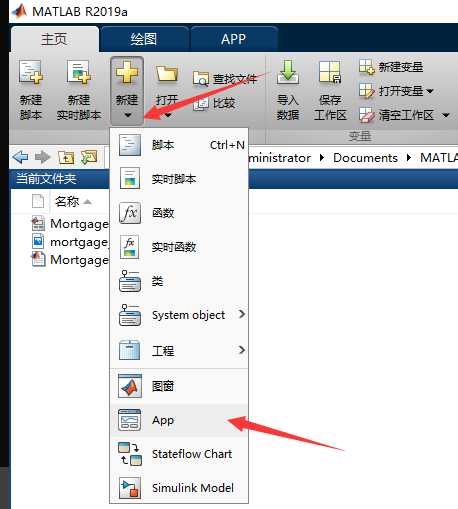
Task: Switch to the Home (主页) tab
Action: [x=54, y=39]
